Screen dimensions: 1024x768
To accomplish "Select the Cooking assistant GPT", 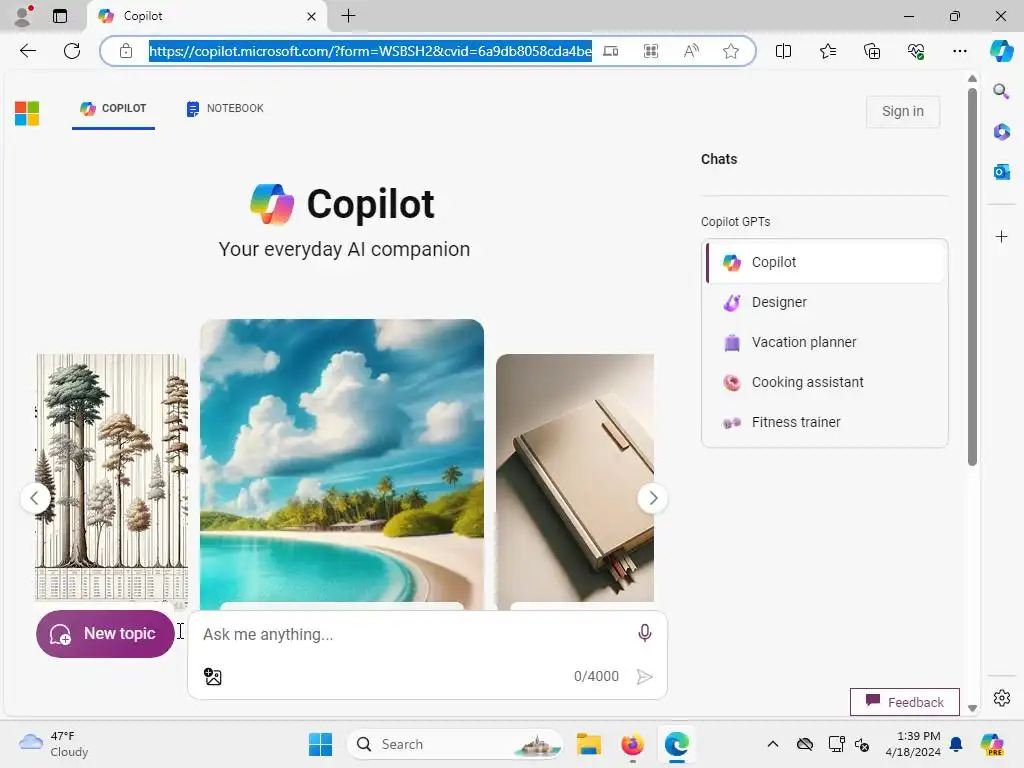I will click(x=827, y=382).
